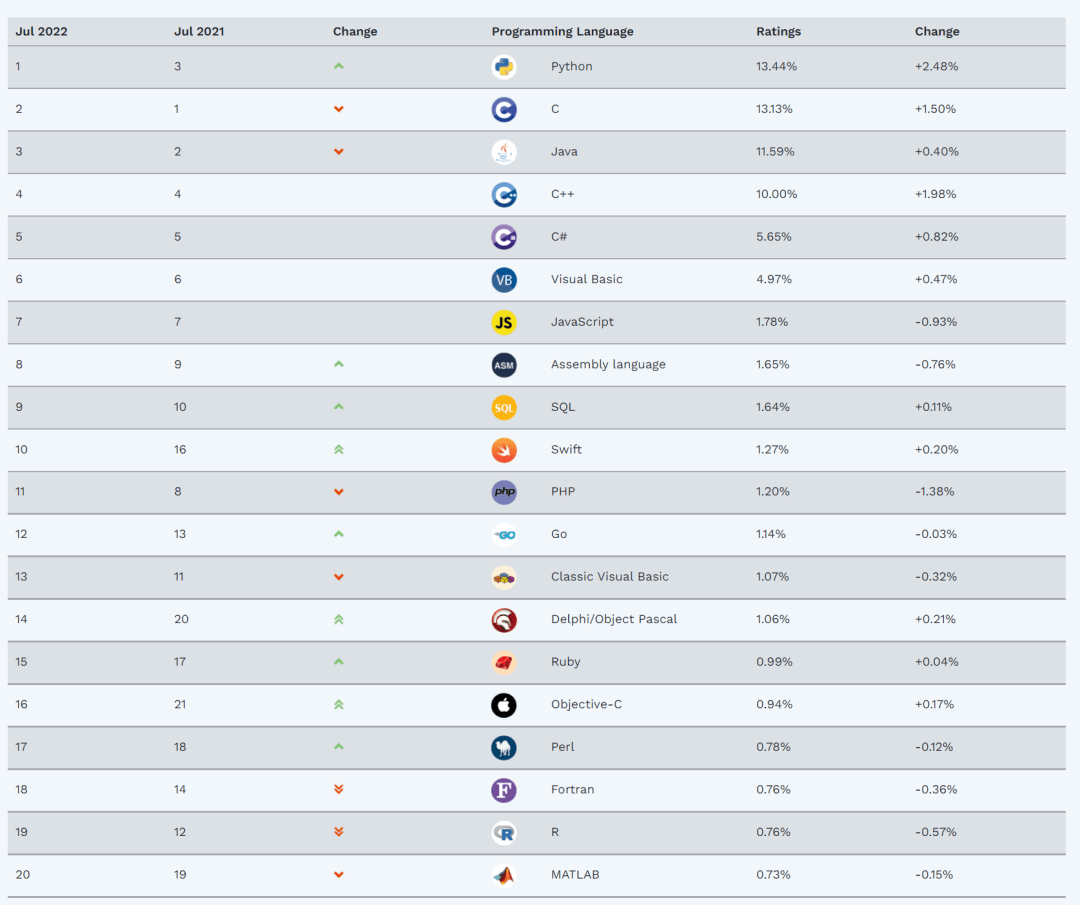Viewport: 1080px width, 905px height.
Task: Click the Assembly language name text
Action: 608,365
